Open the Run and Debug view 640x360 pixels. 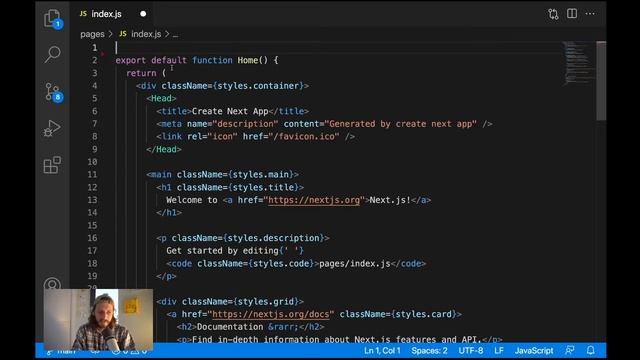52,128
